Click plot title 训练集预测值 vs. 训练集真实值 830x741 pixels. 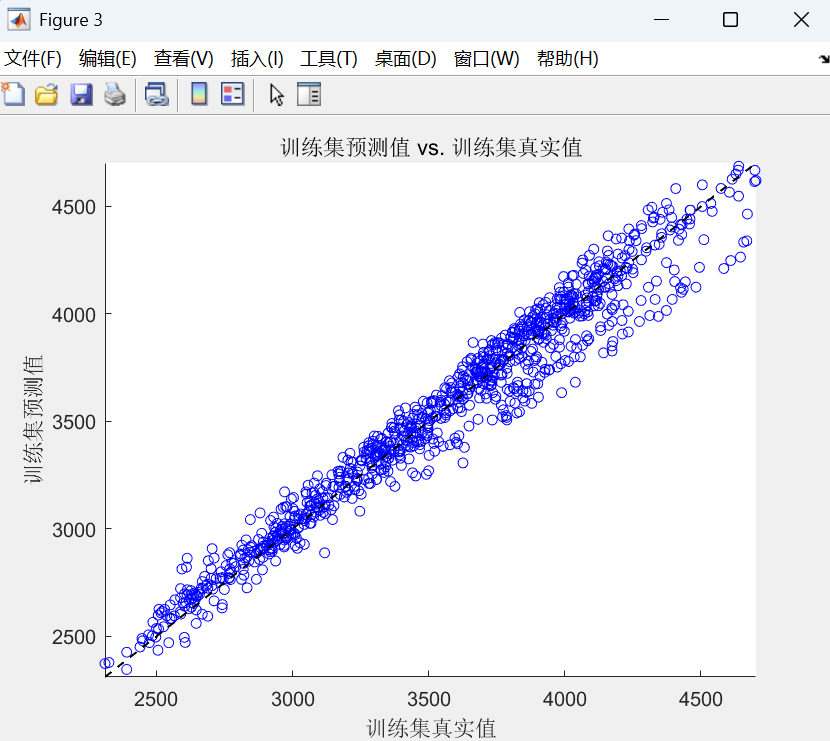[x=431, y=148]
